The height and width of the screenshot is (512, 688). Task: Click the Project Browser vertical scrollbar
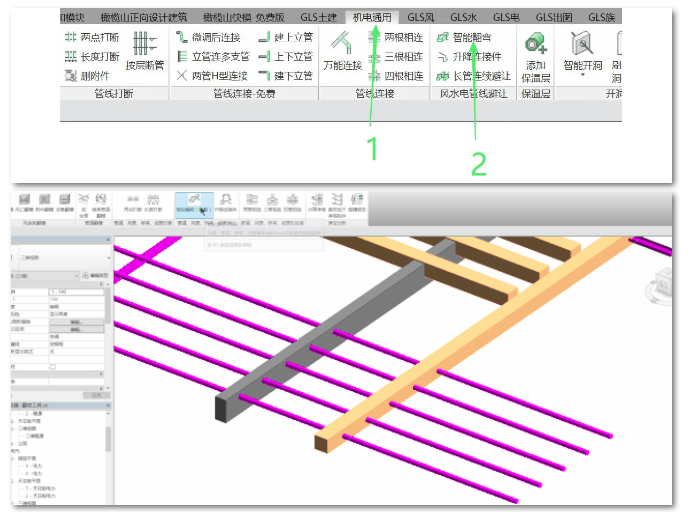point(108,439)
